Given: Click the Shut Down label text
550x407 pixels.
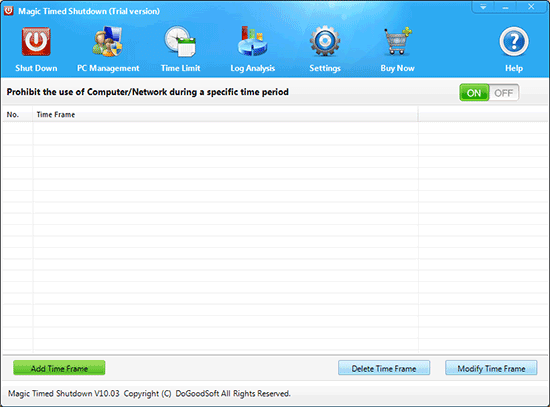Looking at the screenshot, I should point(36,68).
